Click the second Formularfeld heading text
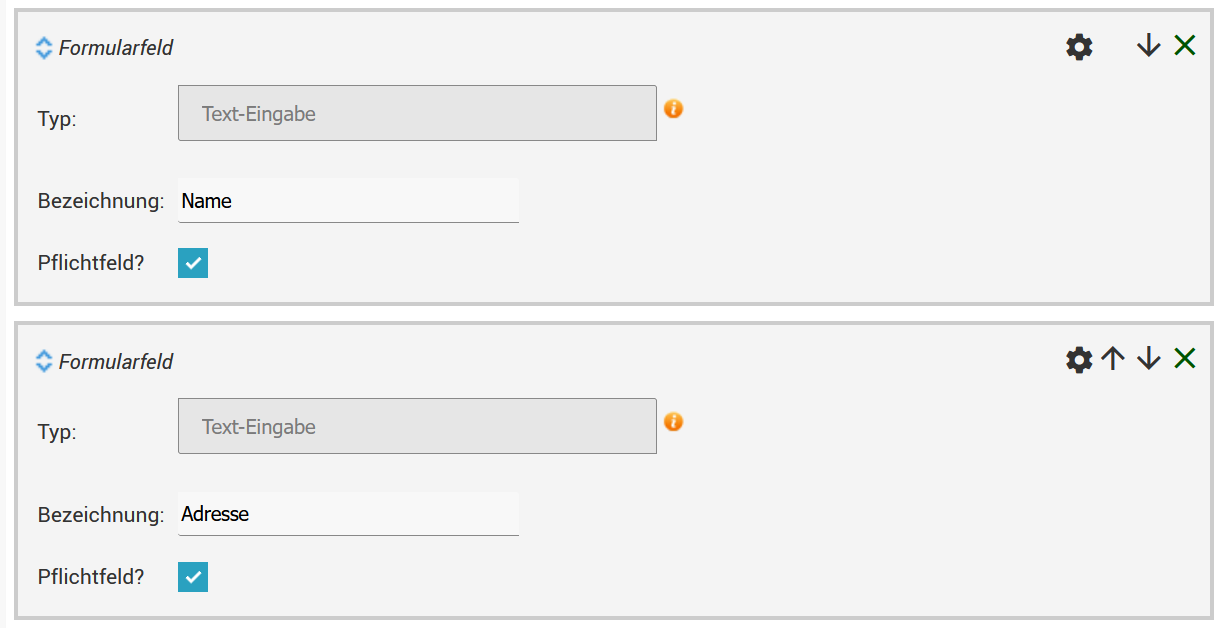Screen dimensions: 1231x628 (116, 361)
